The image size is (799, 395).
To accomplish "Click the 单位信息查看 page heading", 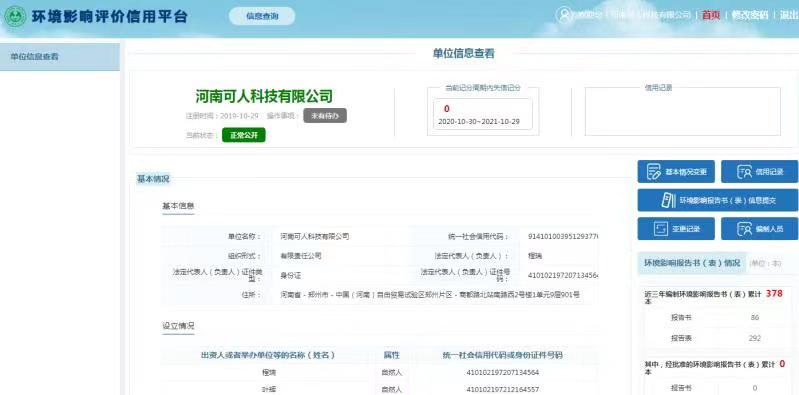I will click(463, 54).
